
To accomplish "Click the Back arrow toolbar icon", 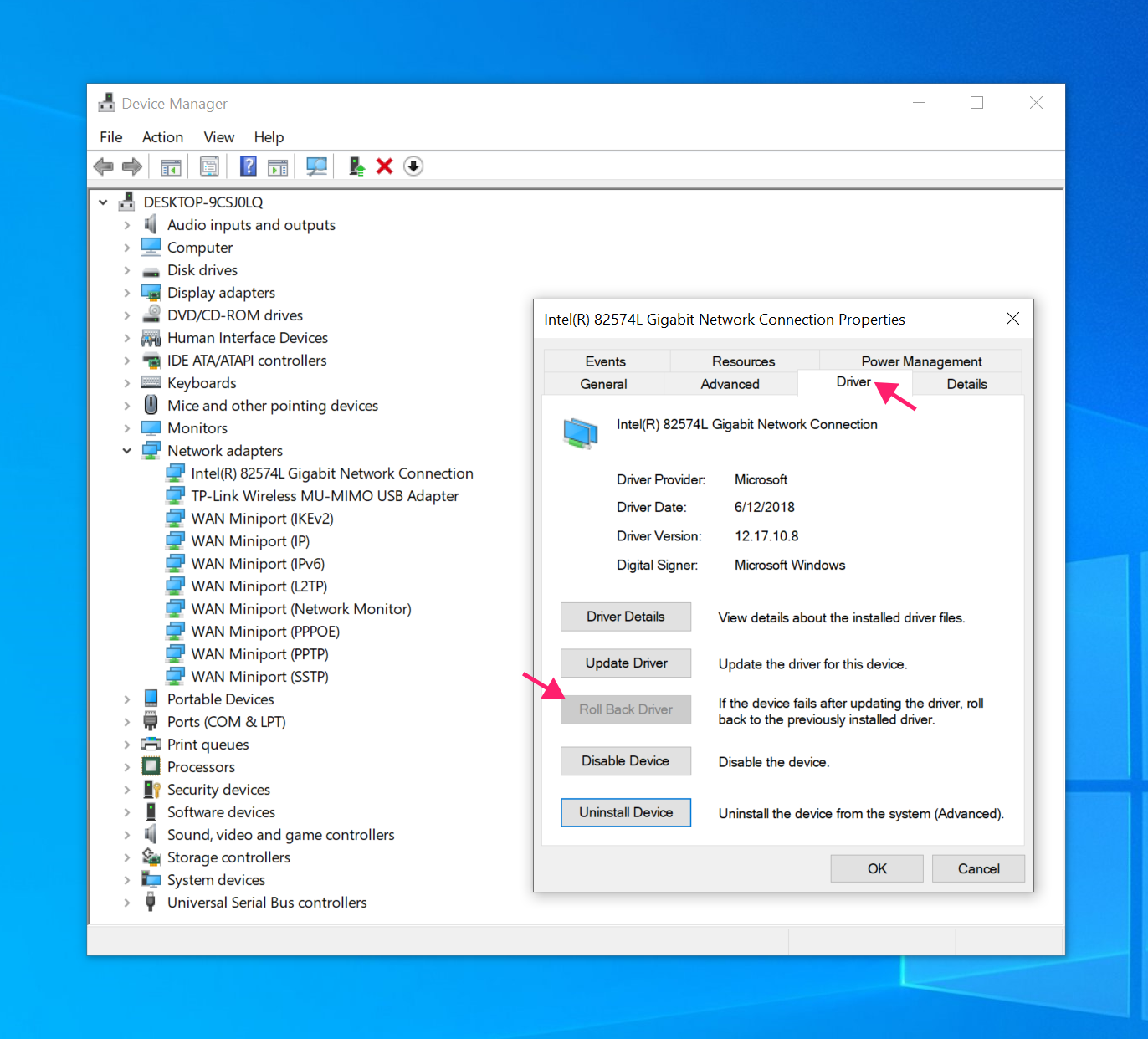I will click(104, 166).
